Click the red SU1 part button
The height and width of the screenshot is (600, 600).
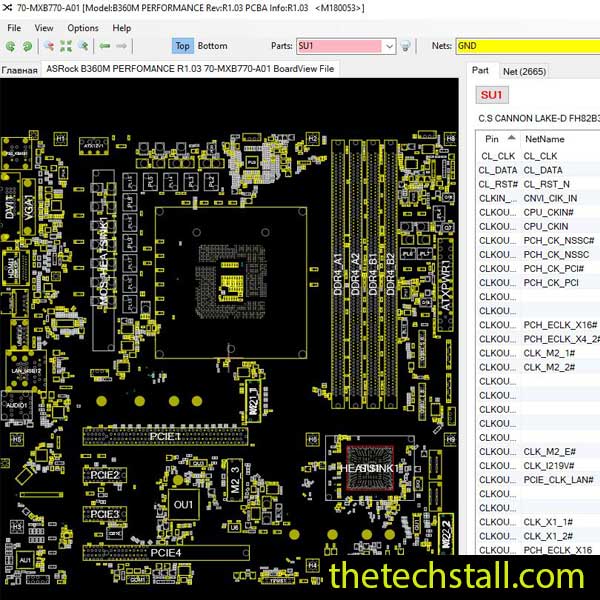click(x=492, y=95)
